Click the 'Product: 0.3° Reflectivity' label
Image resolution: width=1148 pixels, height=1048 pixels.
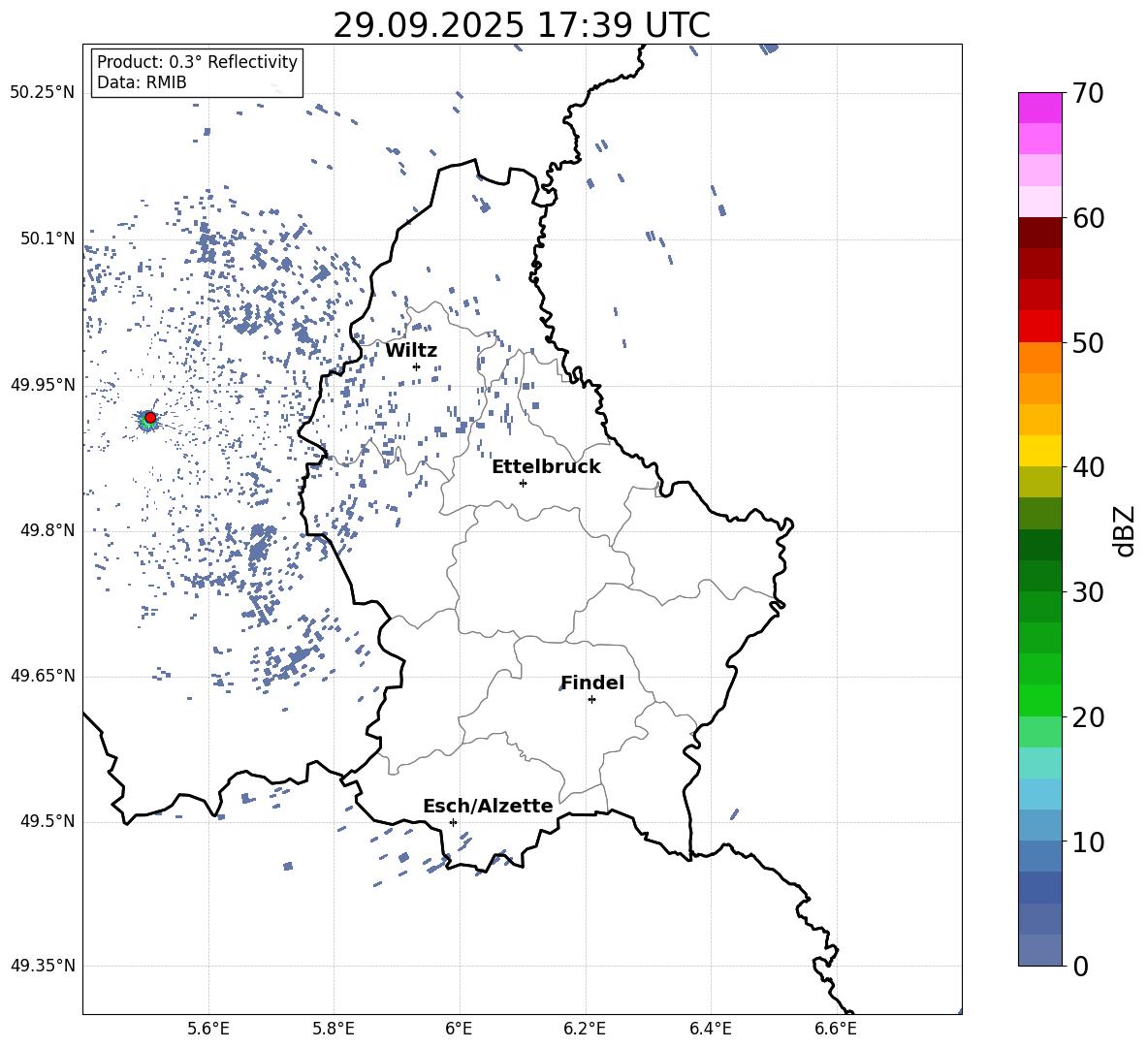pos(197,62)
